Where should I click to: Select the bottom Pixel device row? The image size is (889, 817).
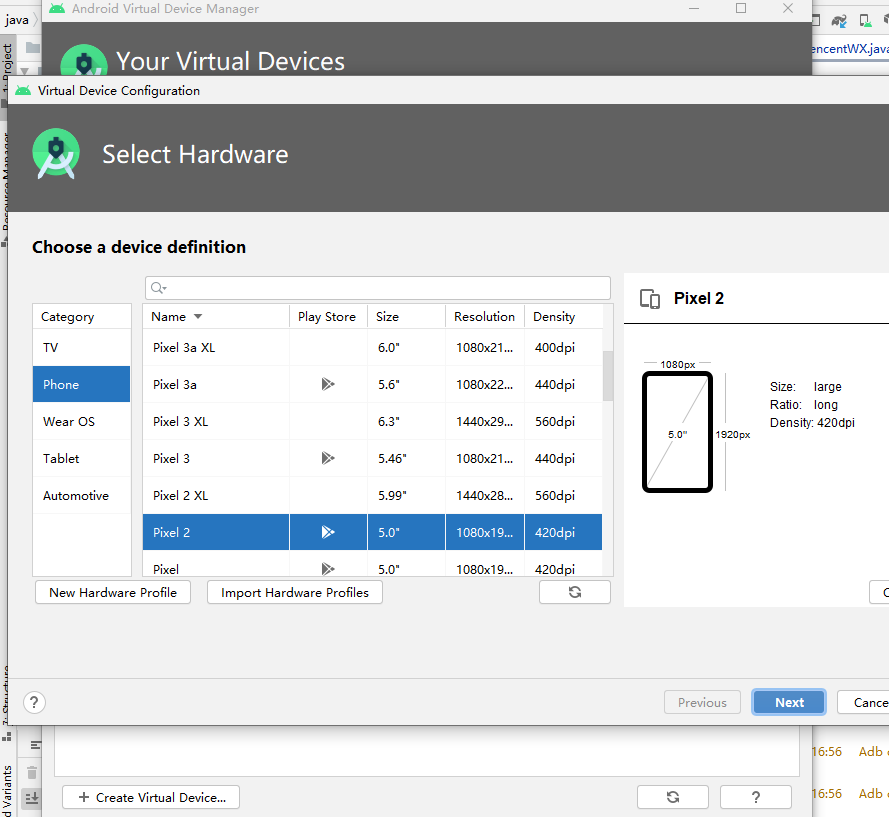372,569
